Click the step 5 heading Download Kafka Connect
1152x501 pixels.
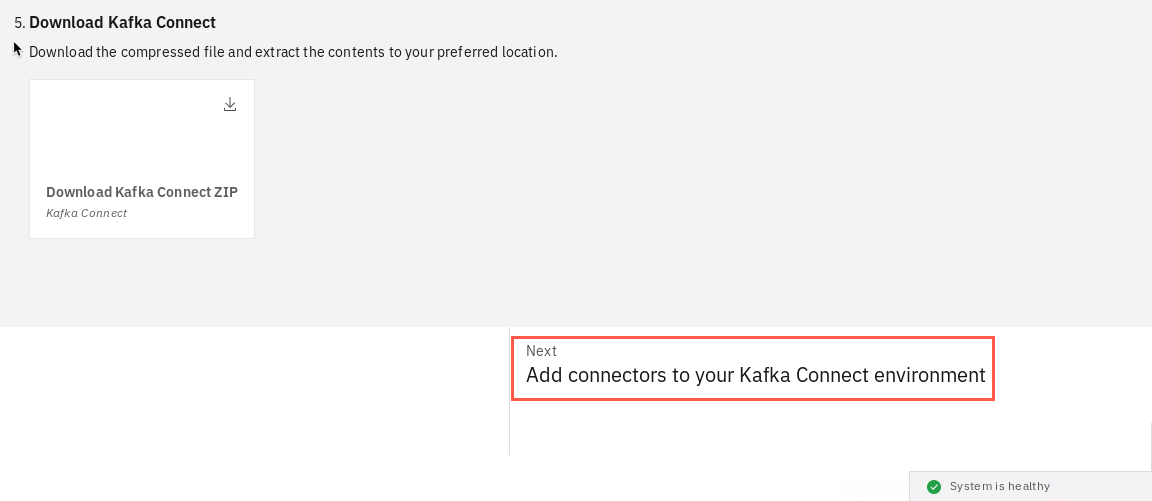tap(123, 22)
